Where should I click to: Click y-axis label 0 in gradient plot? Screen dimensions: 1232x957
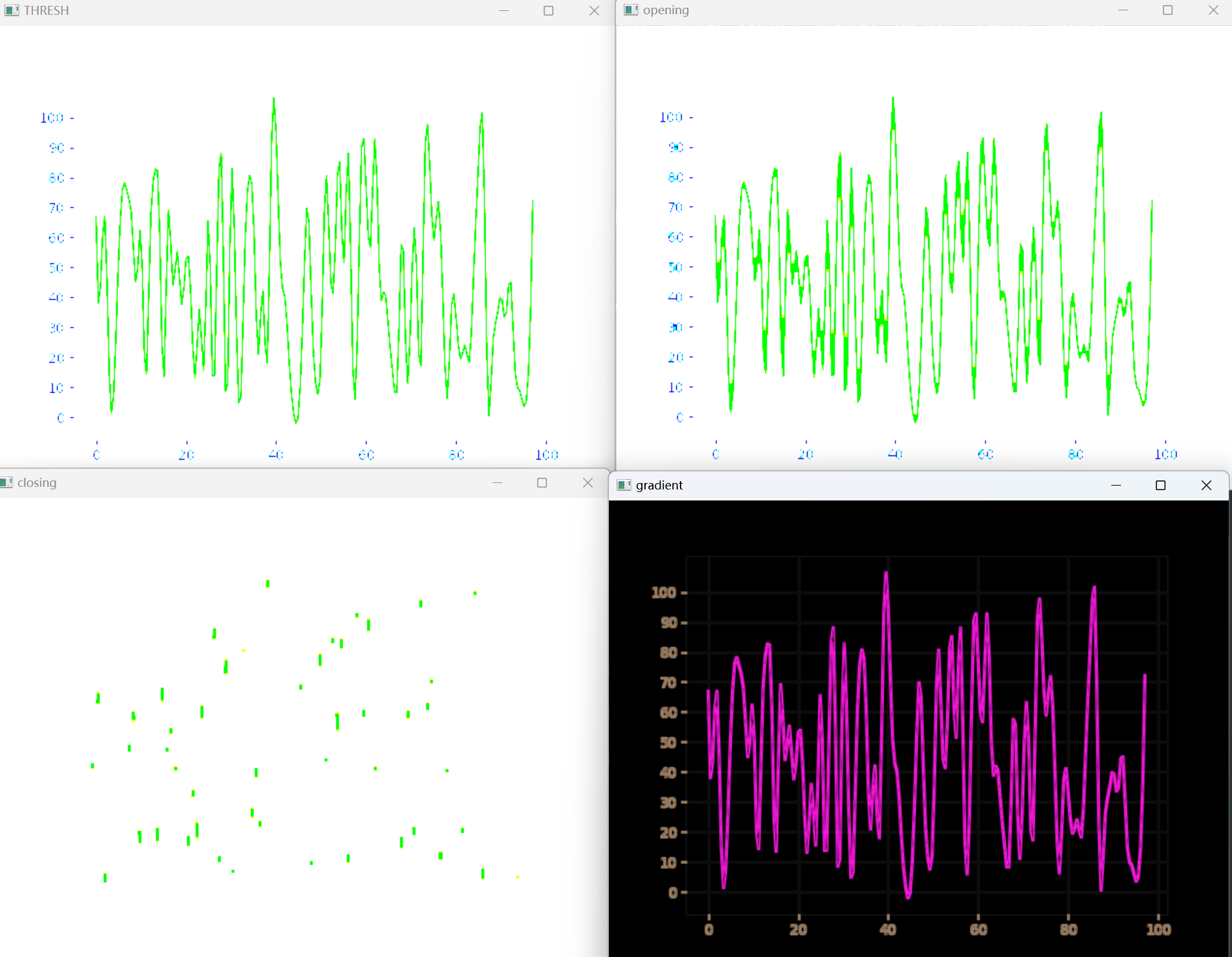673,892
